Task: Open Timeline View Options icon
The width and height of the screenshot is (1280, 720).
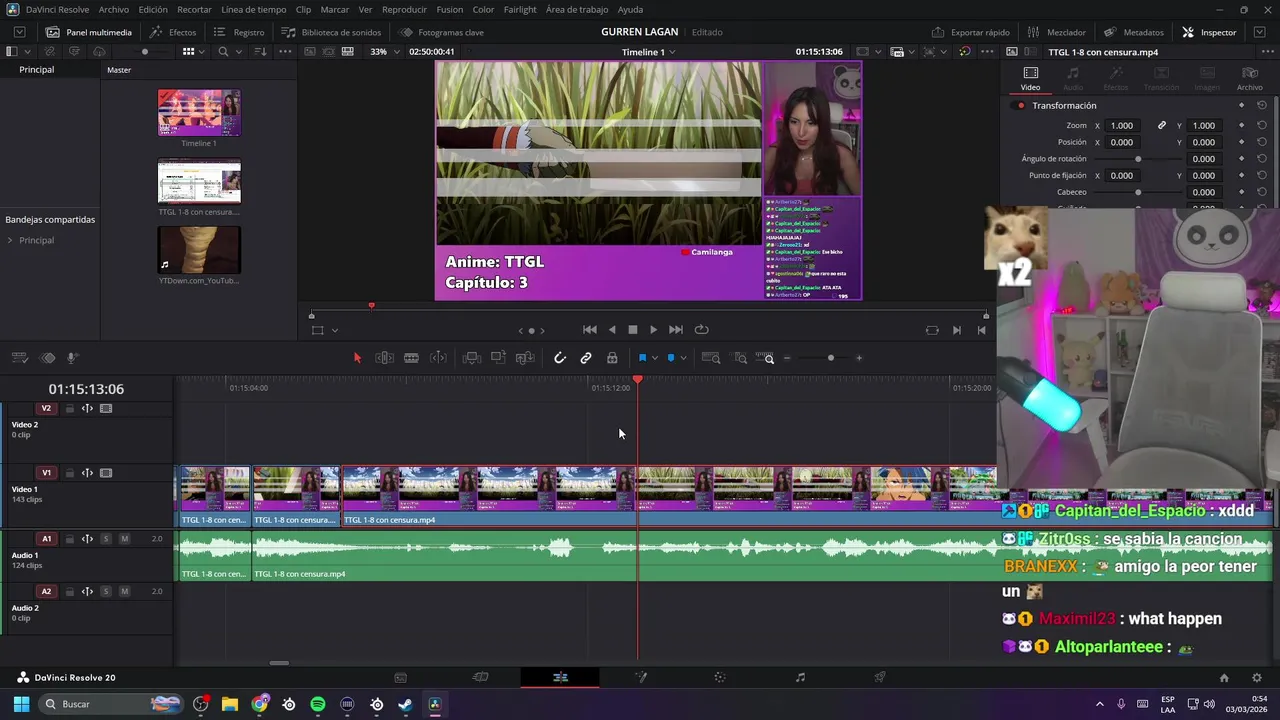Action: (19, 358)
